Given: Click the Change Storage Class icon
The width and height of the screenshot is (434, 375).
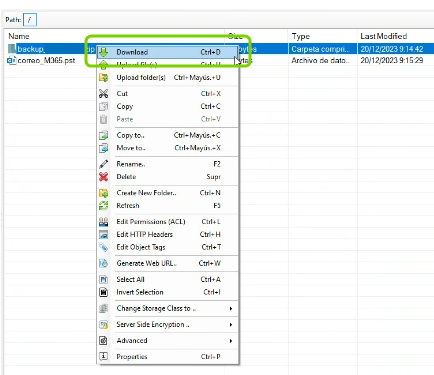Looking at the screenshot, I should [x=104, y=308].
